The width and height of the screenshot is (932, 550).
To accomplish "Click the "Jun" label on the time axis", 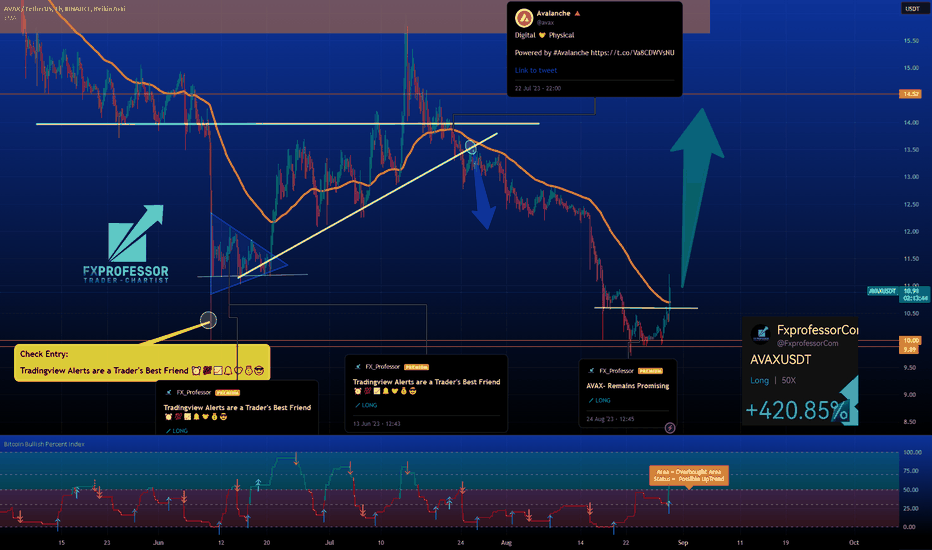I will (158, 543).
